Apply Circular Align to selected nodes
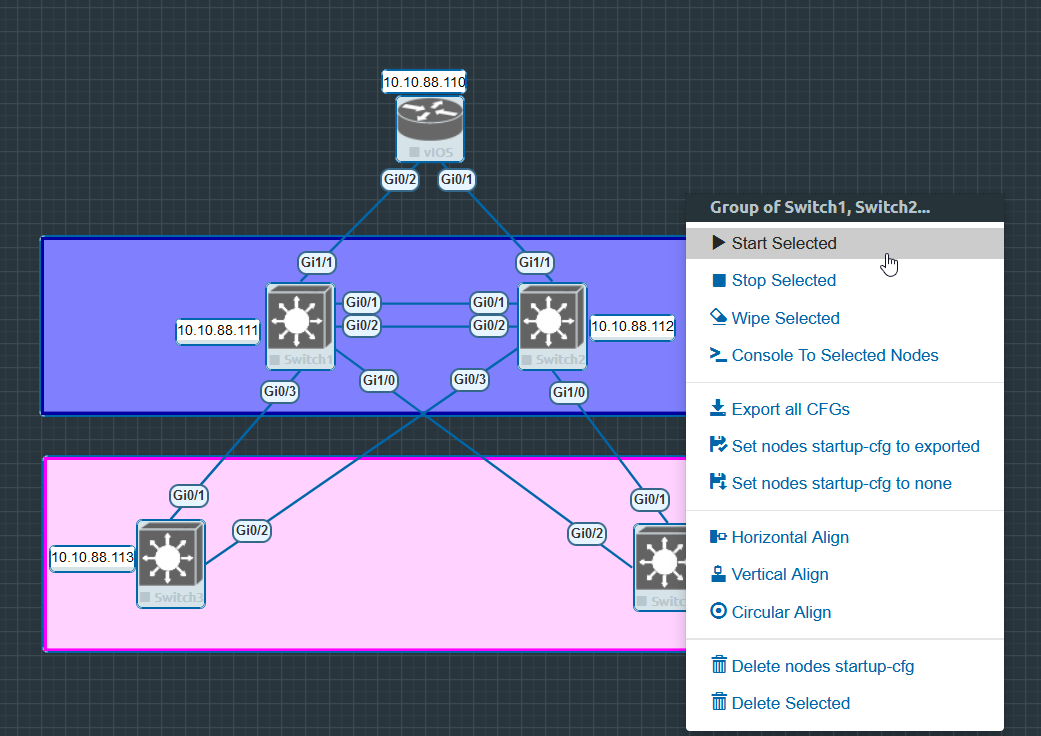This screenshot has height=736, width=1041. [x=781, y=612]
